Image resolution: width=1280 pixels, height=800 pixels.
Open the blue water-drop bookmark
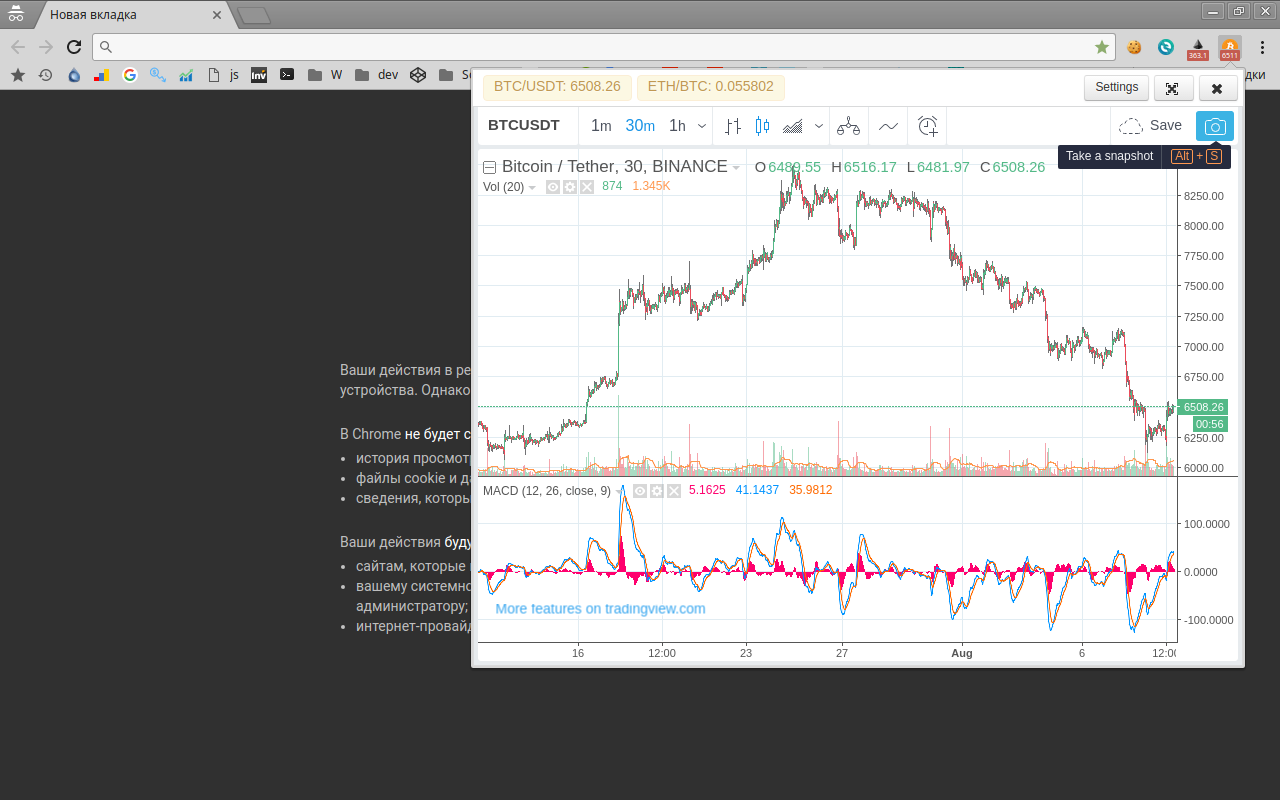pos(74,74)
